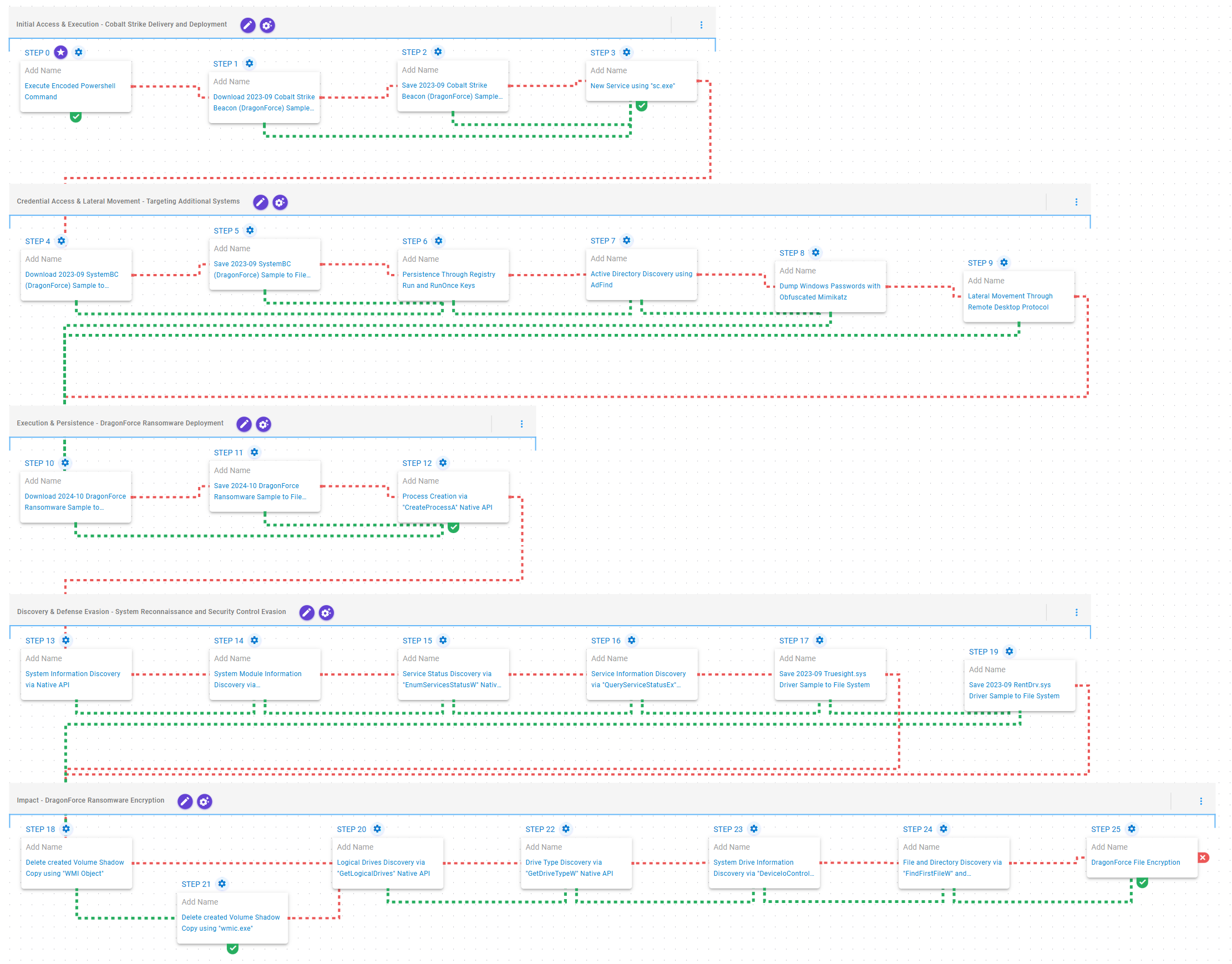The width and height of the screenshot is (1232, 964).
Task: Open three-dot menu for Credential Access phase
Action: point(1076,202)
